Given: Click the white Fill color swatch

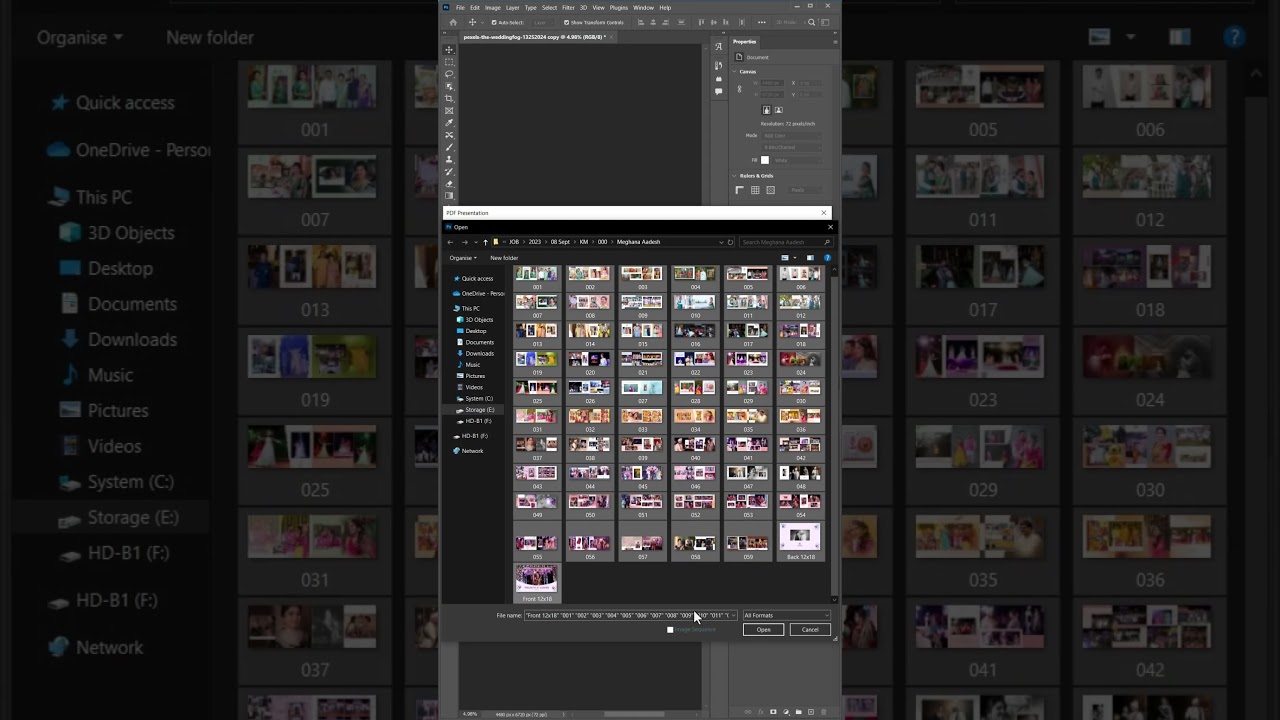Looking at the screenshot, I should click(x=765, y=160).
